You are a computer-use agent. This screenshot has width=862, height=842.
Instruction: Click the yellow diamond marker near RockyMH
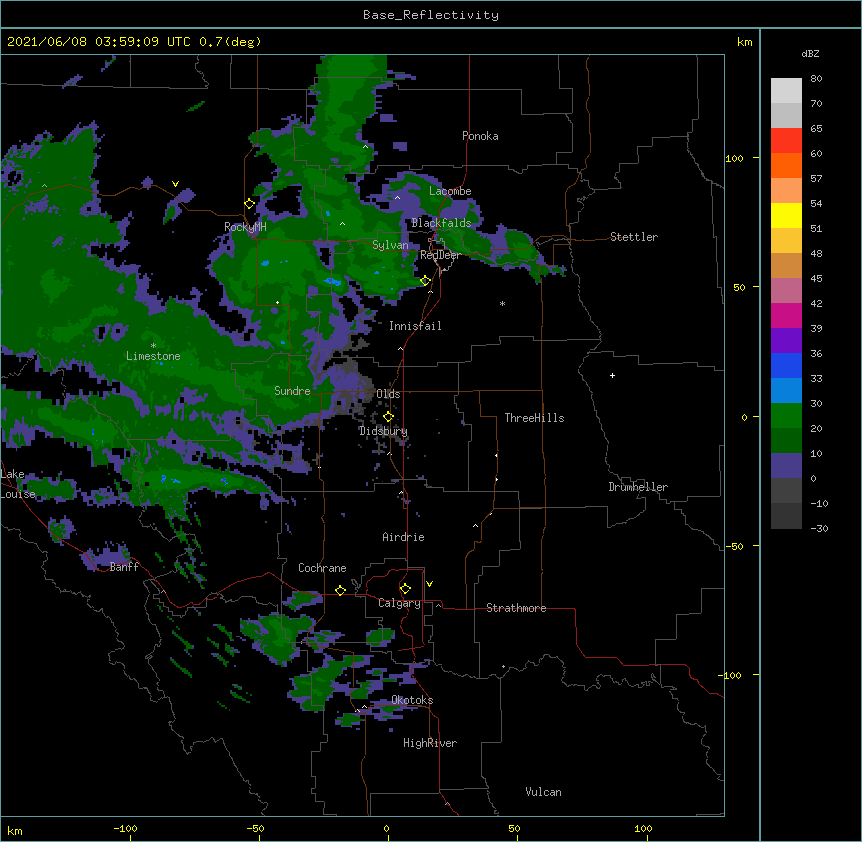tap(249, 204)
